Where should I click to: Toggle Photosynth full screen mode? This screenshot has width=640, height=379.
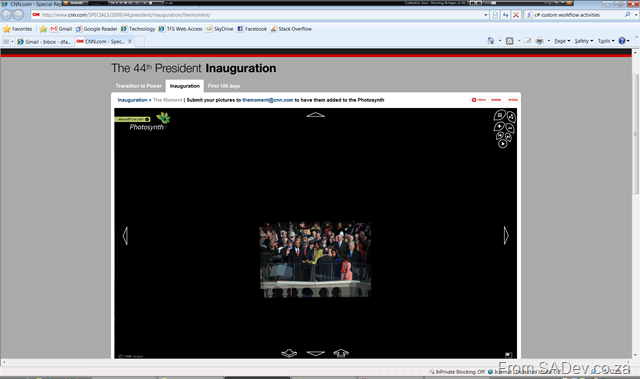509,355
